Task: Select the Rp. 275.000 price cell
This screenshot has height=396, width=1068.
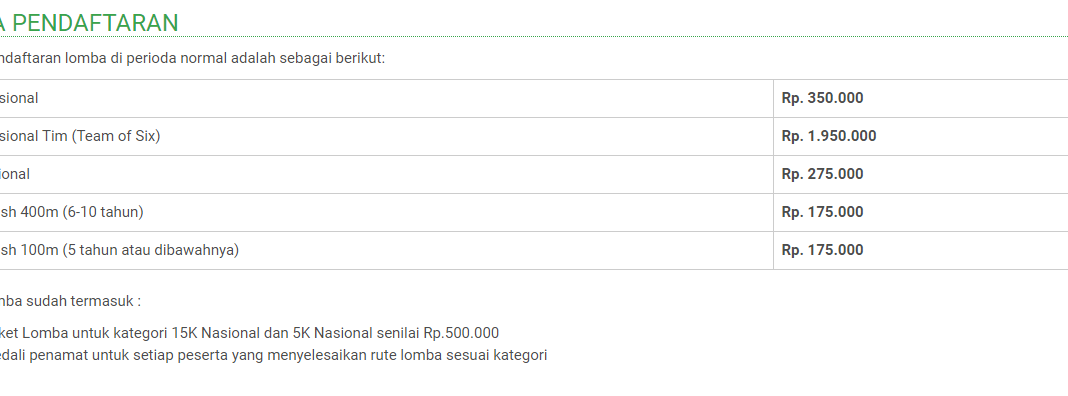Action: tap(920, 174)
